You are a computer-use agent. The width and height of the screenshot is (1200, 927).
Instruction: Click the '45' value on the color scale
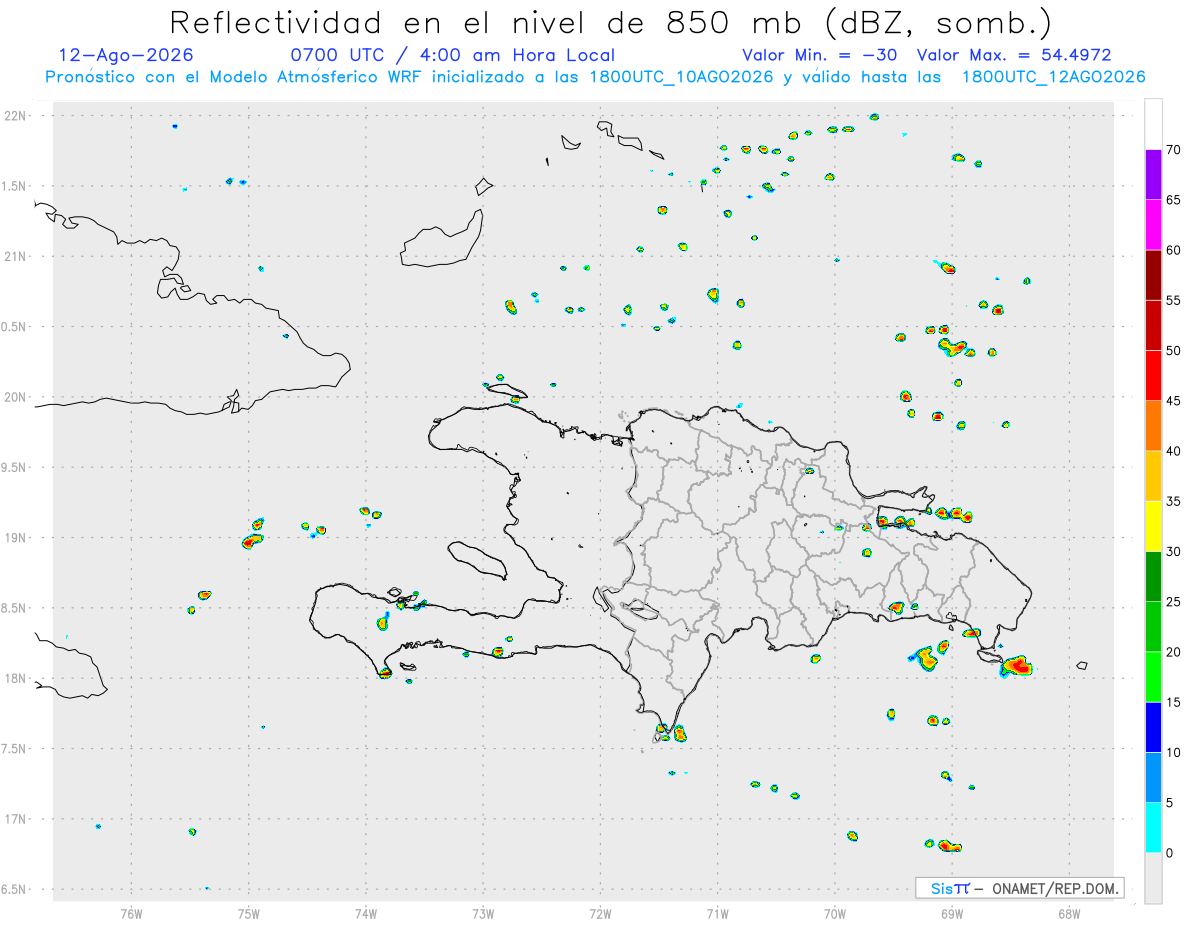pyautogui.click(x=1174, y=401)
